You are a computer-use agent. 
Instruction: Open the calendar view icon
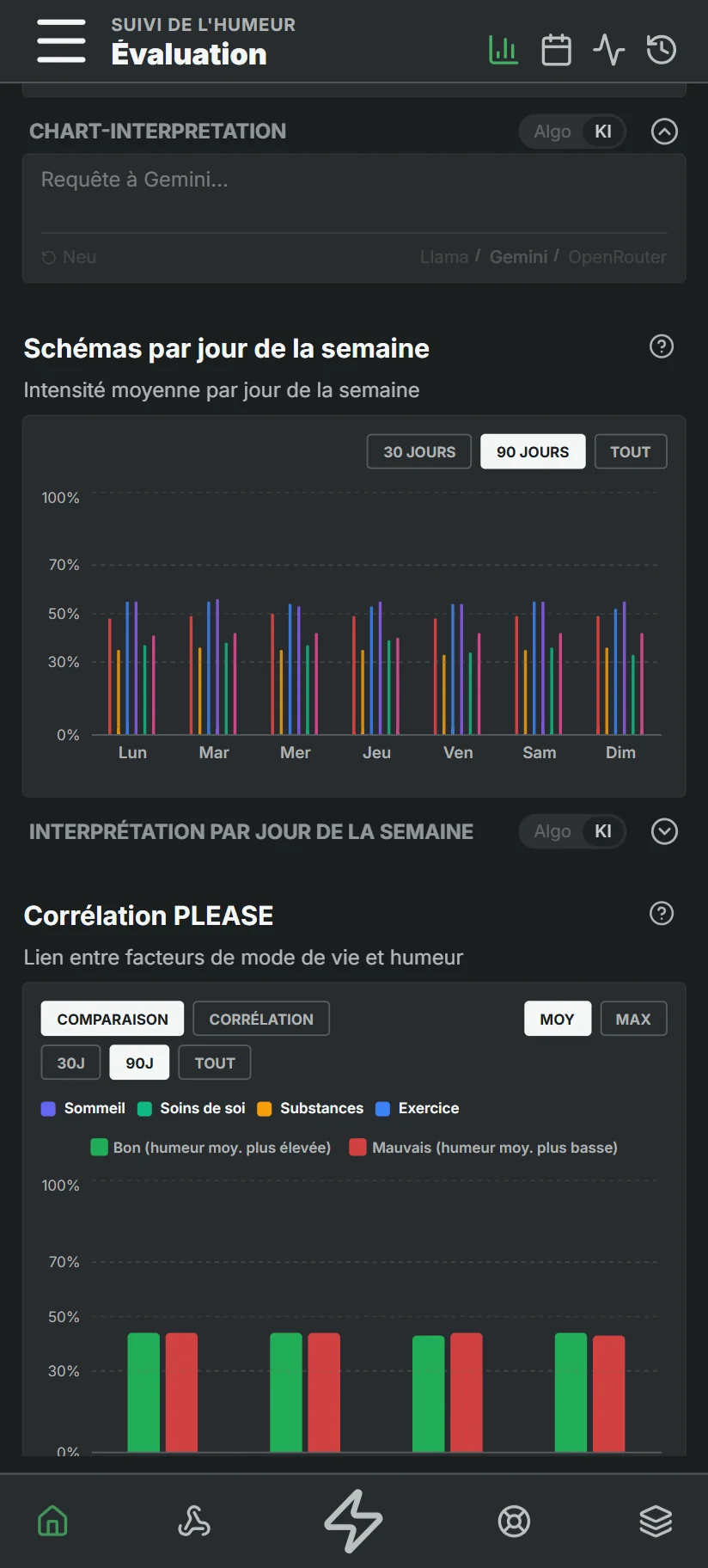(x=556, y=50)
